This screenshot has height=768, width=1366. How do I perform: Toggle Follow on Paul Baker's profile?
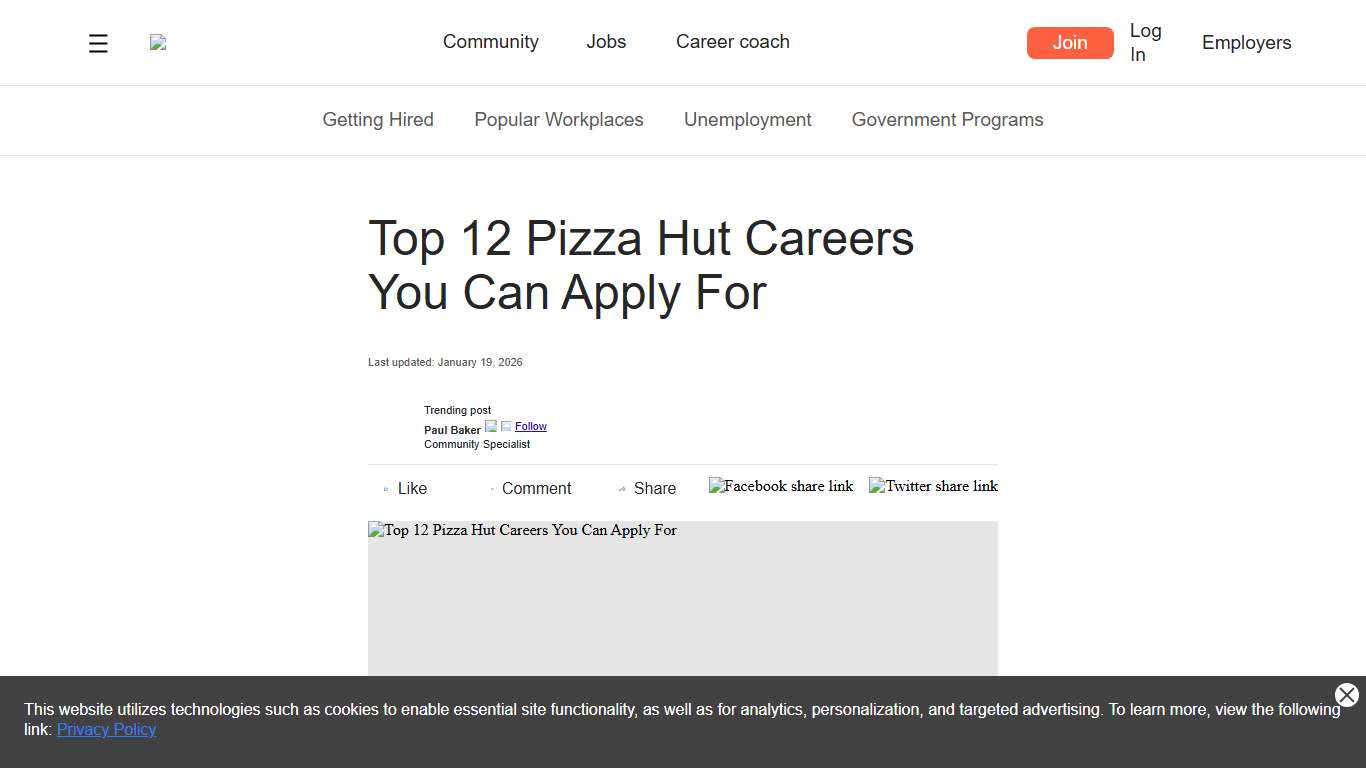click(530, 426)
